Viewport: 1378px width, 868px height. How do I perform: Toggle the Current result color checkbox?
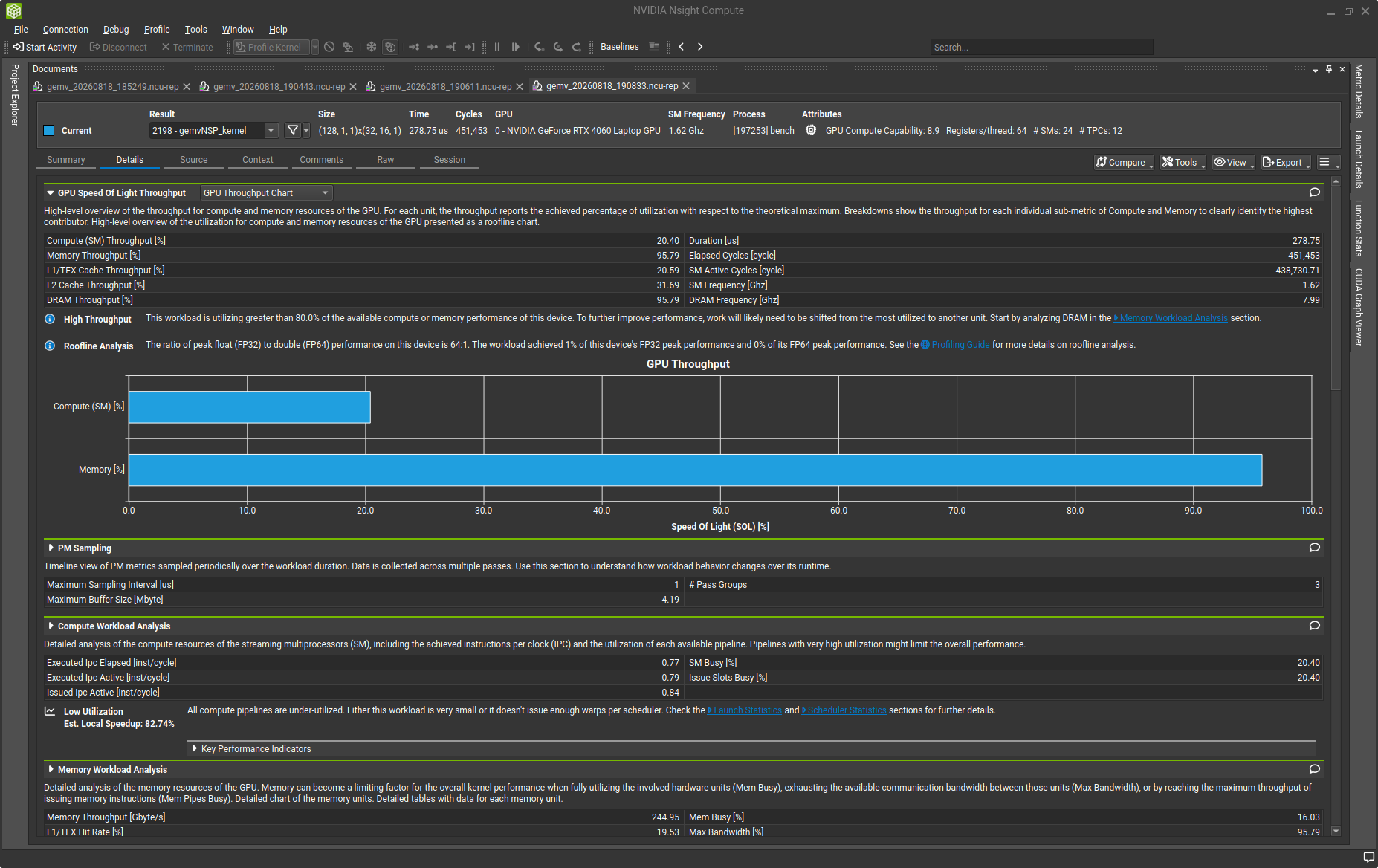tap(49, 131)
